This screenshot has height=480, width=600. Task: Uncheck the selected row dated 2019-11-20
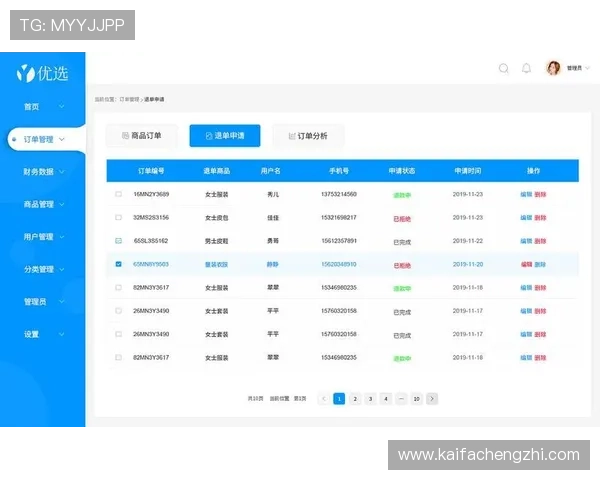118,264
